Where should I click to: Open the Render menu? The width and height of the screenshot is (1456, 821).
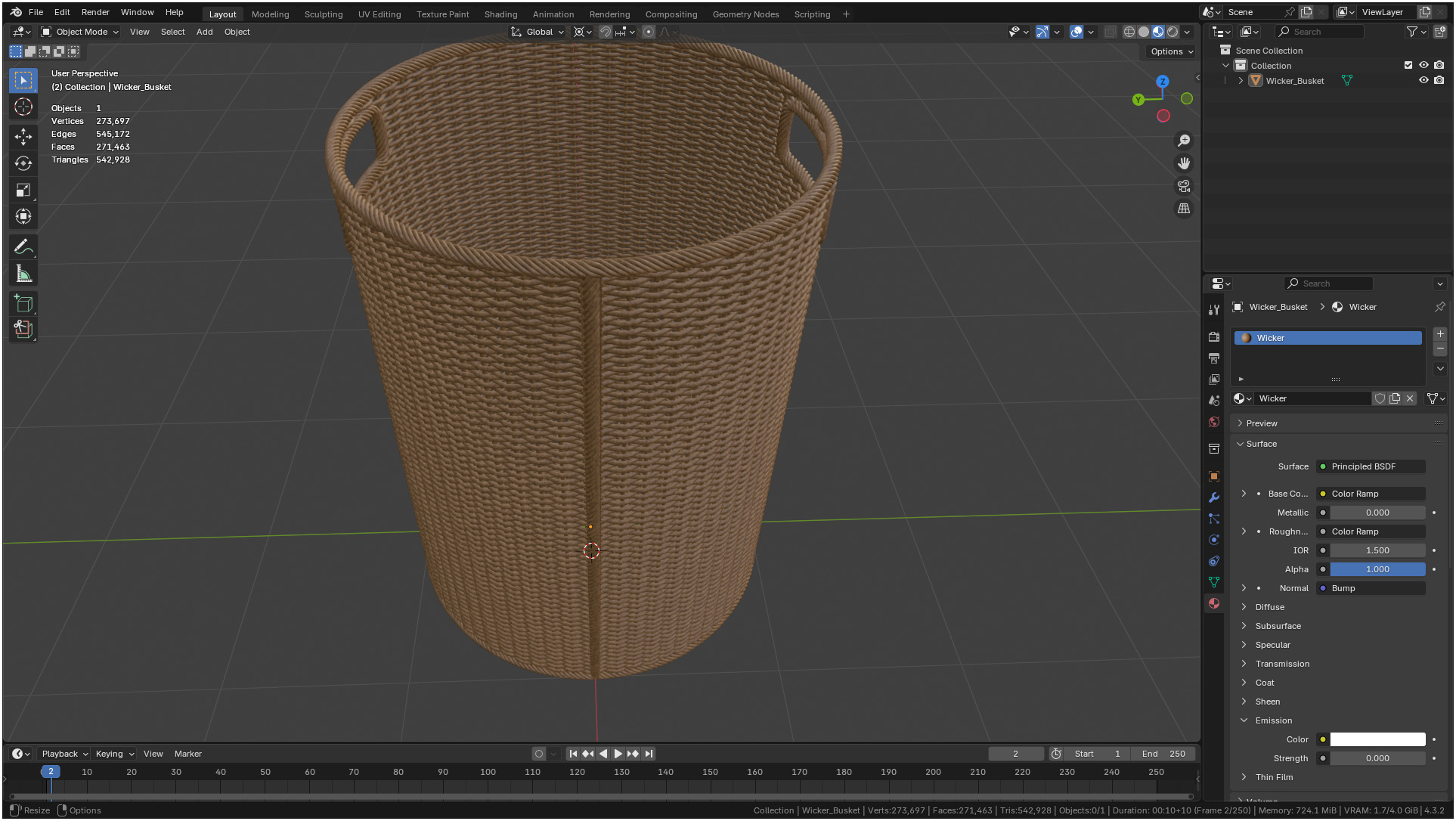click(95, 12)
